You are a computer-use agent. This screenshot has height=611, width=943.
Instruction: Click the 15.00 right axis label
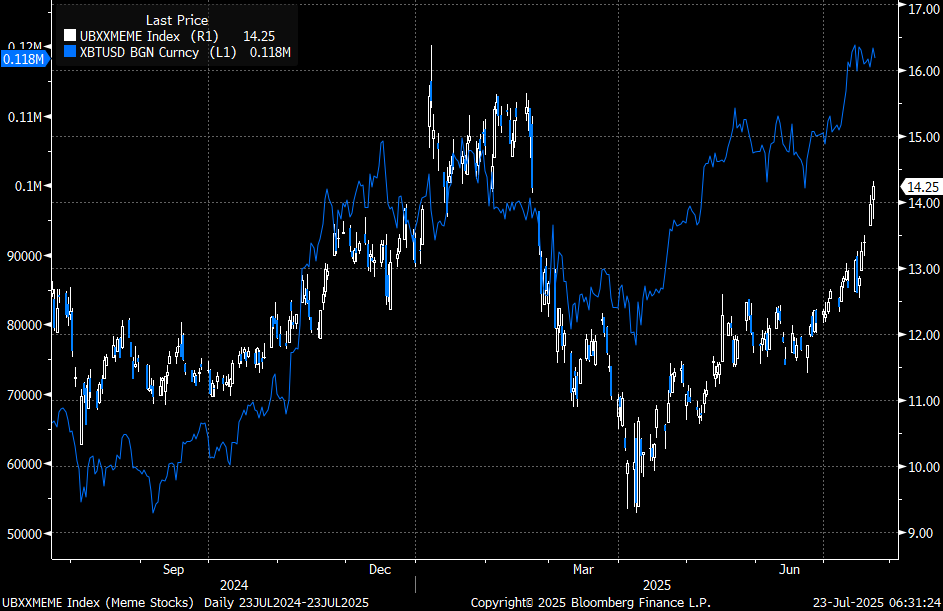pos(924,137)
